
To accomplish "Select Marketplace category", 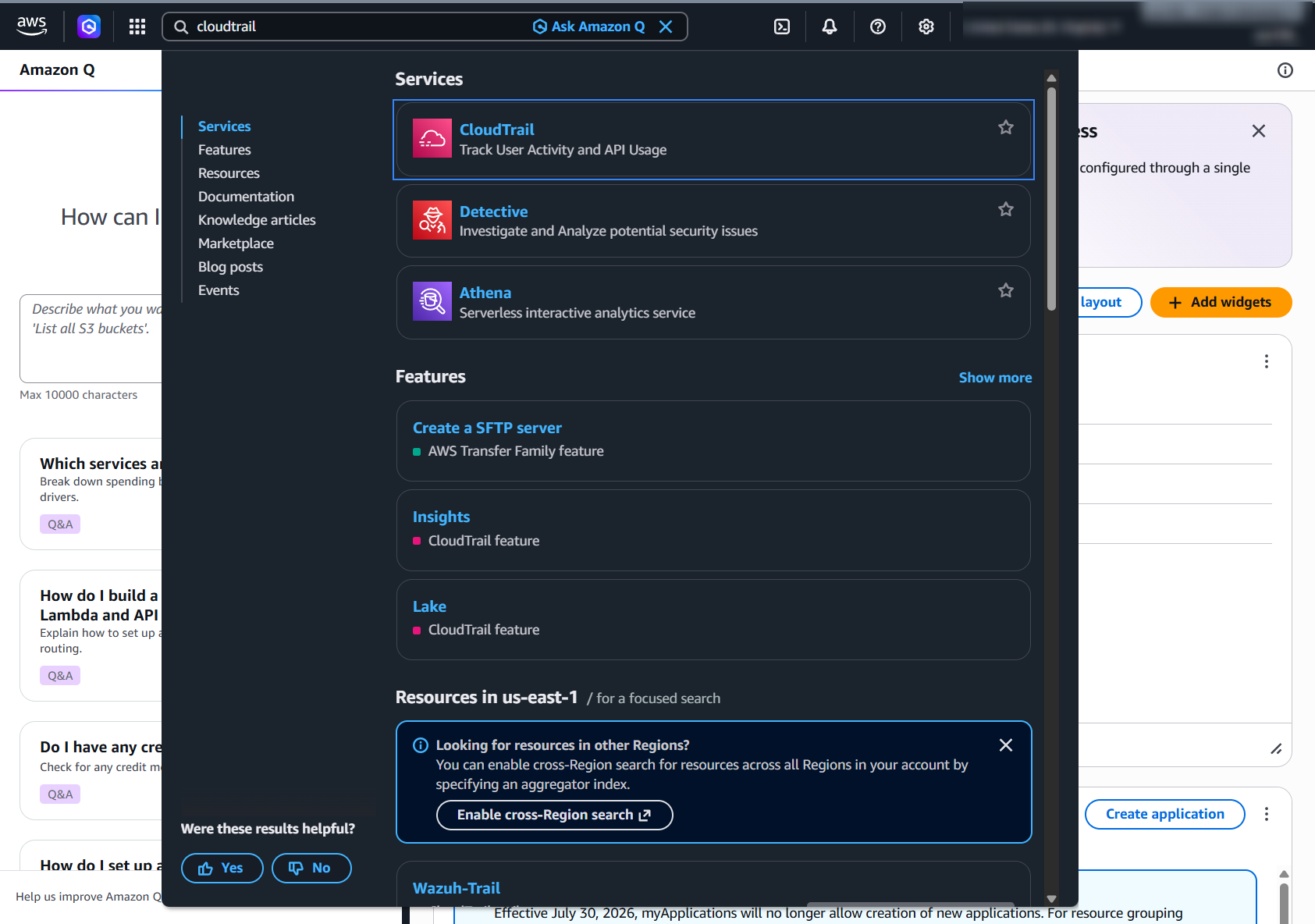I will coord(236,243).
